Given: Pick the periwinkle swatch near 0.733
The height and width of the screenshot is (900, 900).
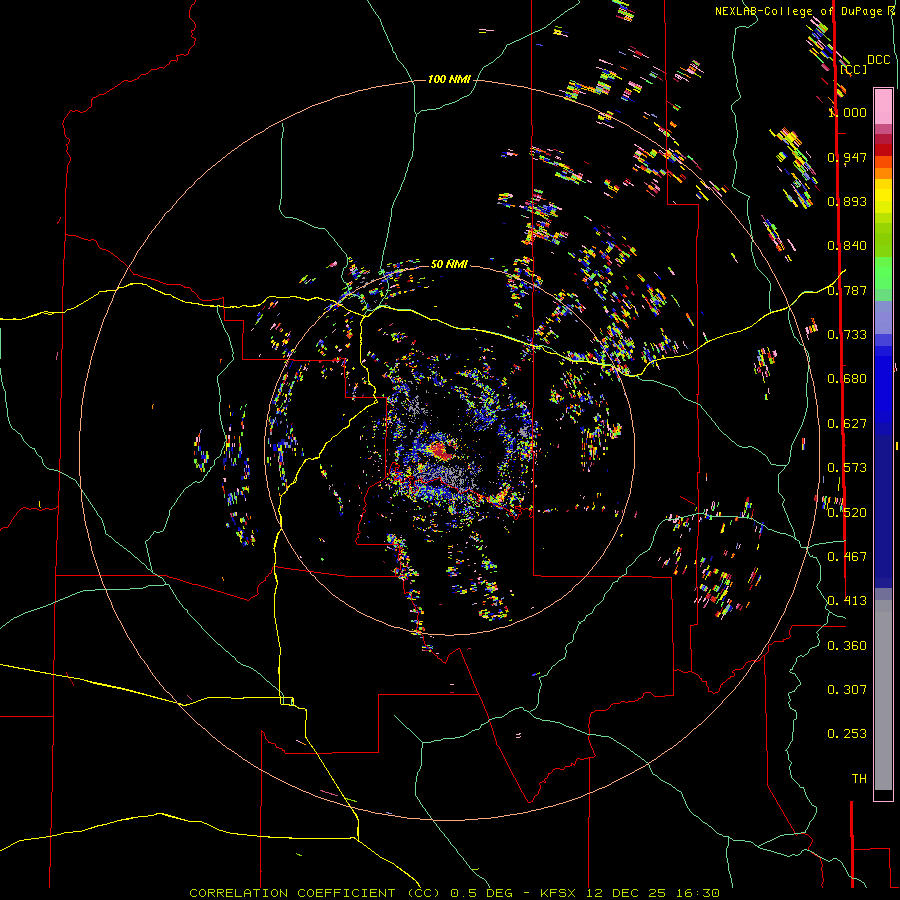Looking at the screenshot, I should coord(883,317).
